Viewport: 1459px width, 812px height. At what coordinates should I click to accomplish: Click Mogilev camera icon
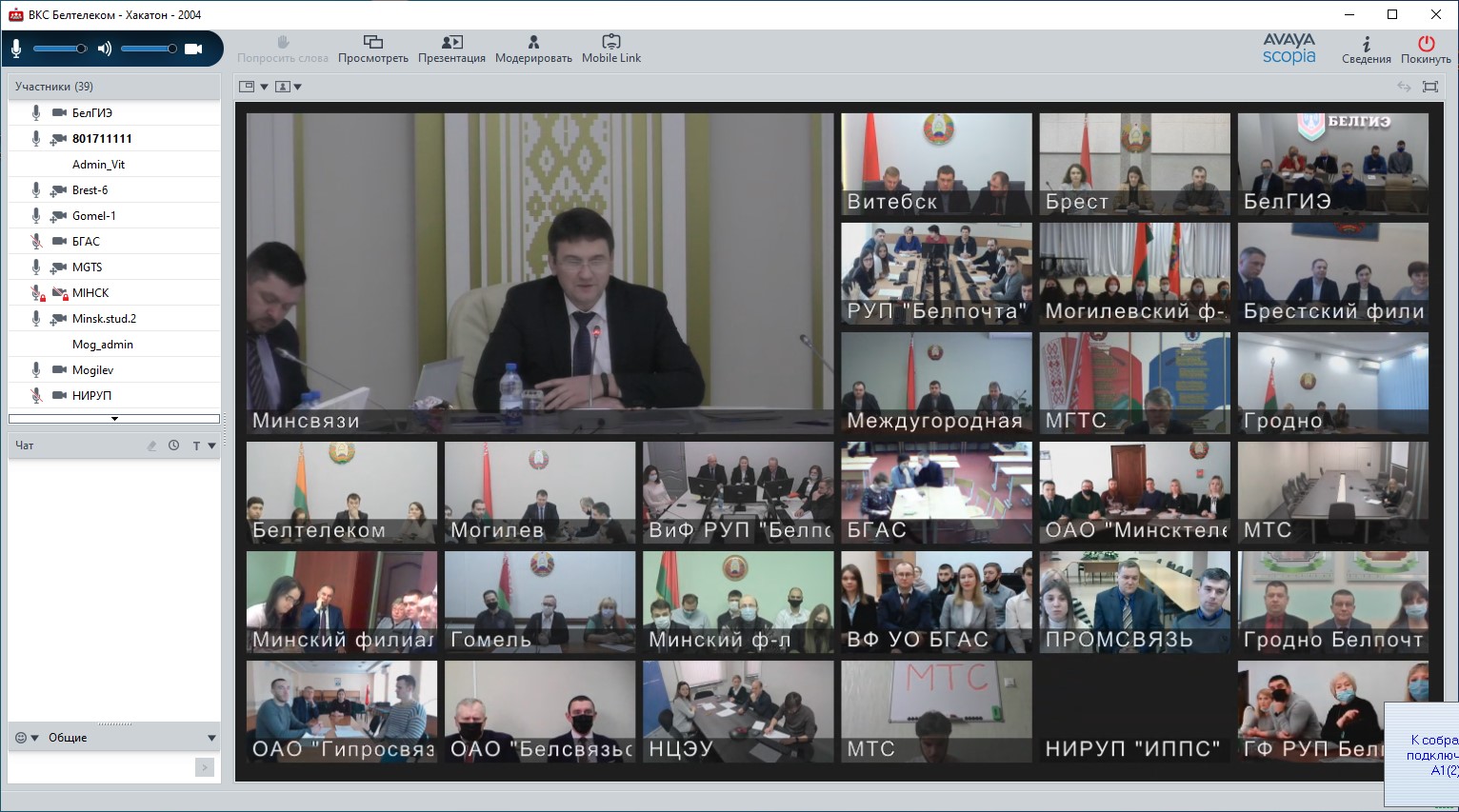pos(59,369)
